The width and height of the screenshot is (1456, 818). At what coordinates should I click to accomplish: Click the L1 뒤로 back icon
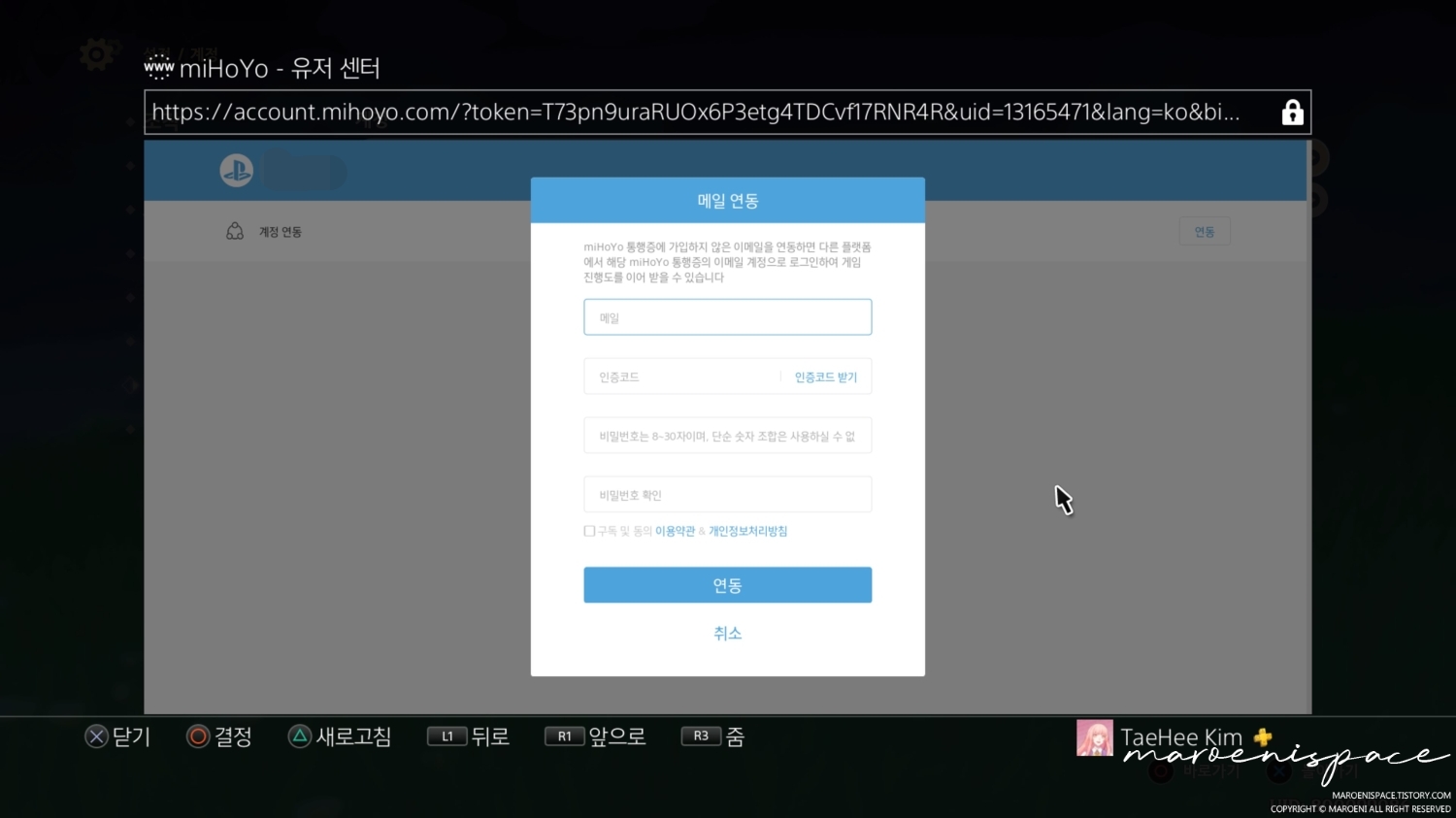point(446,736)
